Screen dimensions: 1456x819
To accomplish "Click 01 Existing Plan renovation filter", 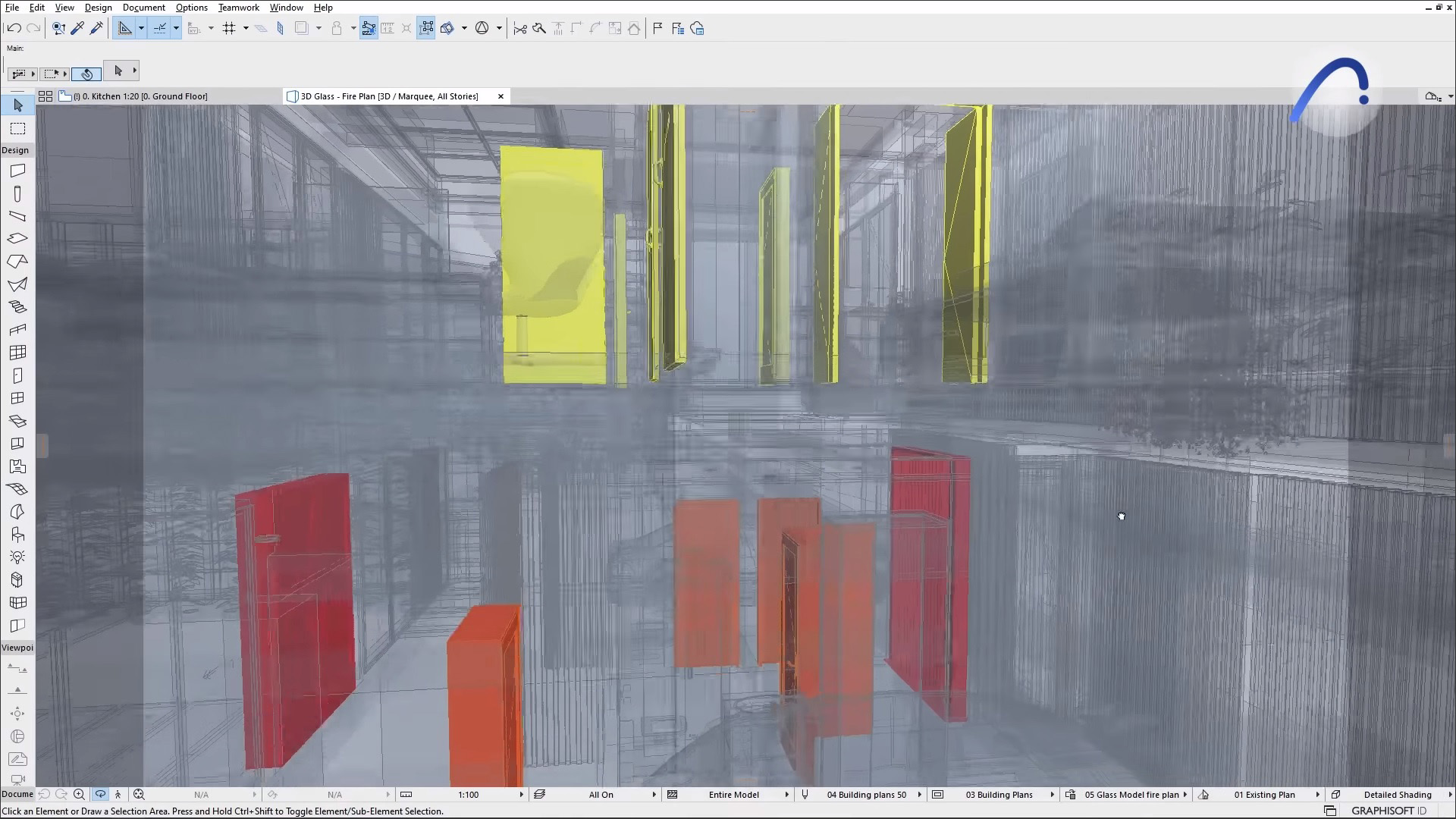I will click(1264, 795).
